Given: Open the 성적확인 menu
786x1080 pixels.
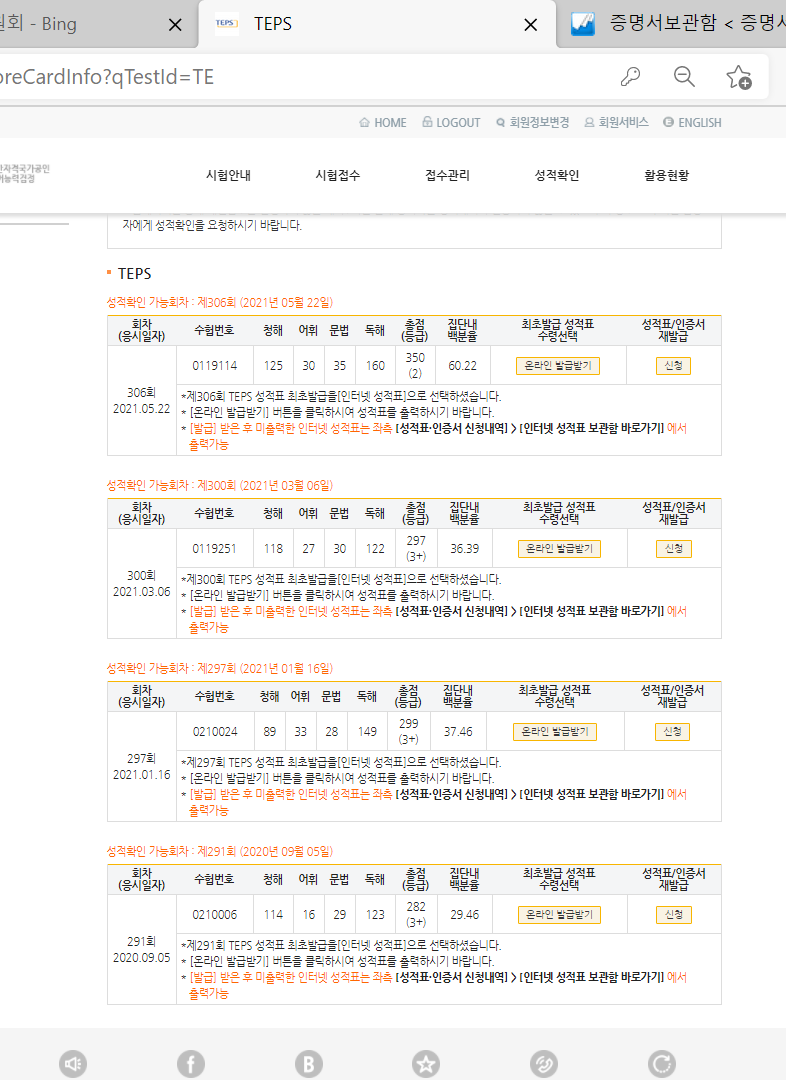Looking at the screenshot, I should coord(557,175).
